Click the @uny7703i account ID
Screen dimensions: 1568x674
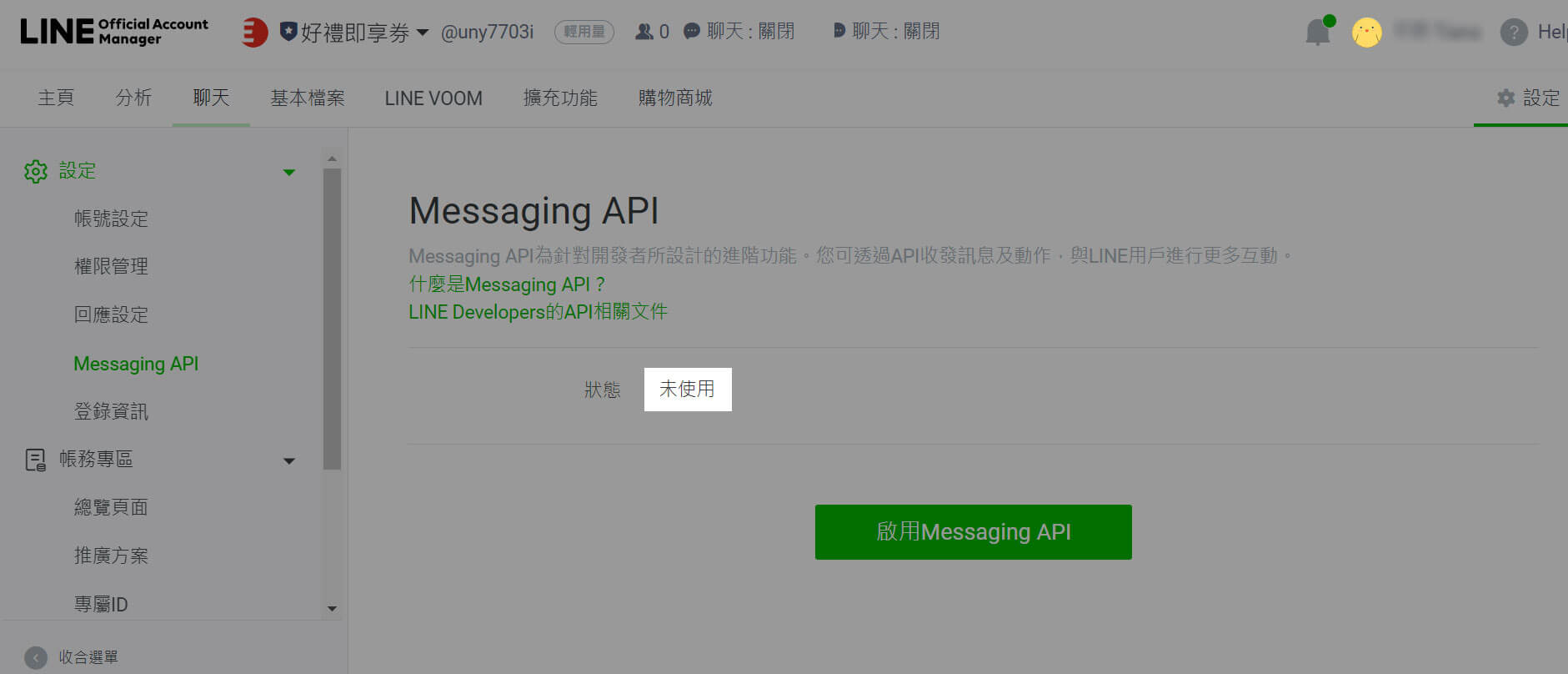487,32
